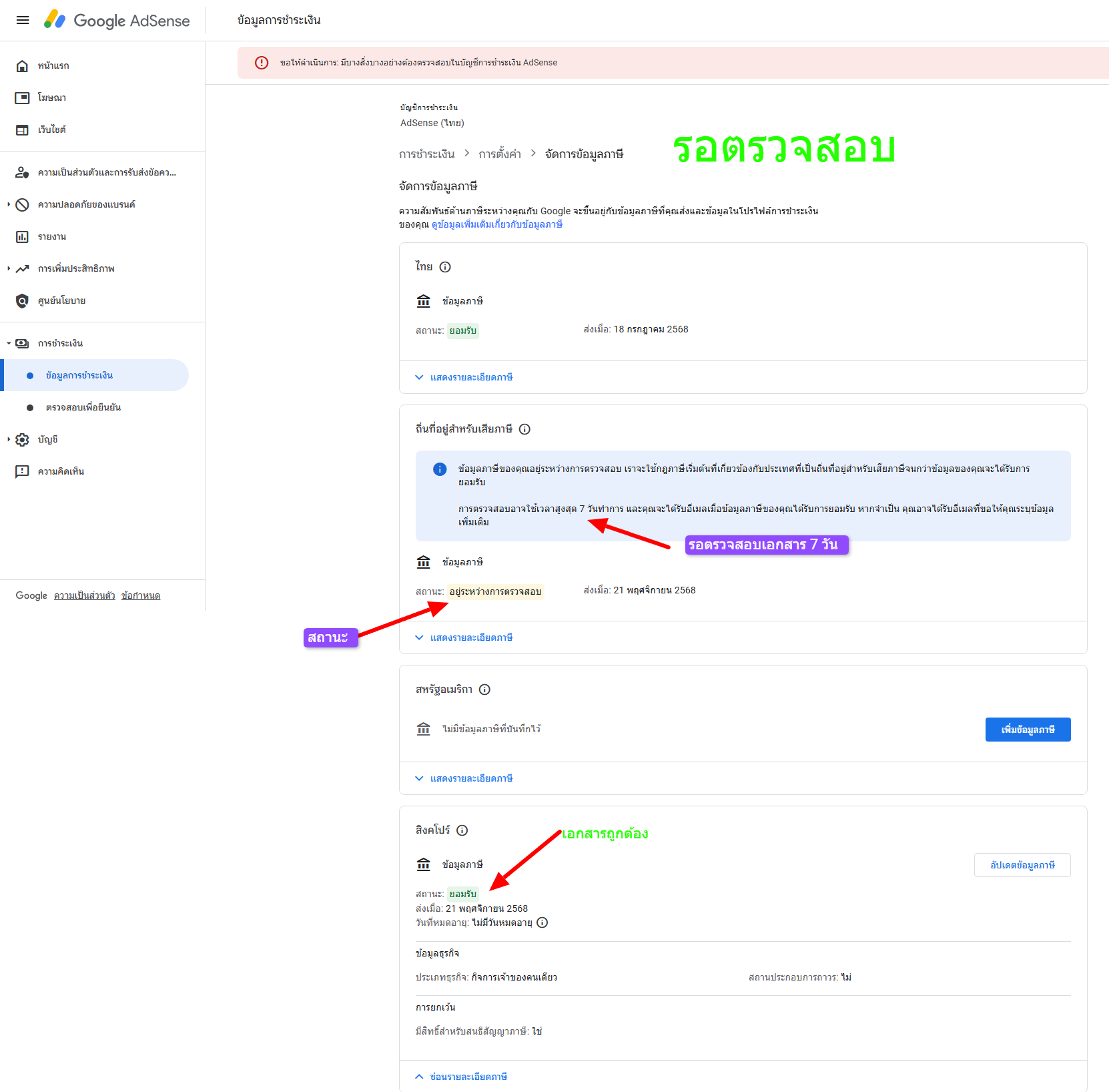Open the โฆษณา ads section icon
1109x1092 pixels.
(22, 97)
